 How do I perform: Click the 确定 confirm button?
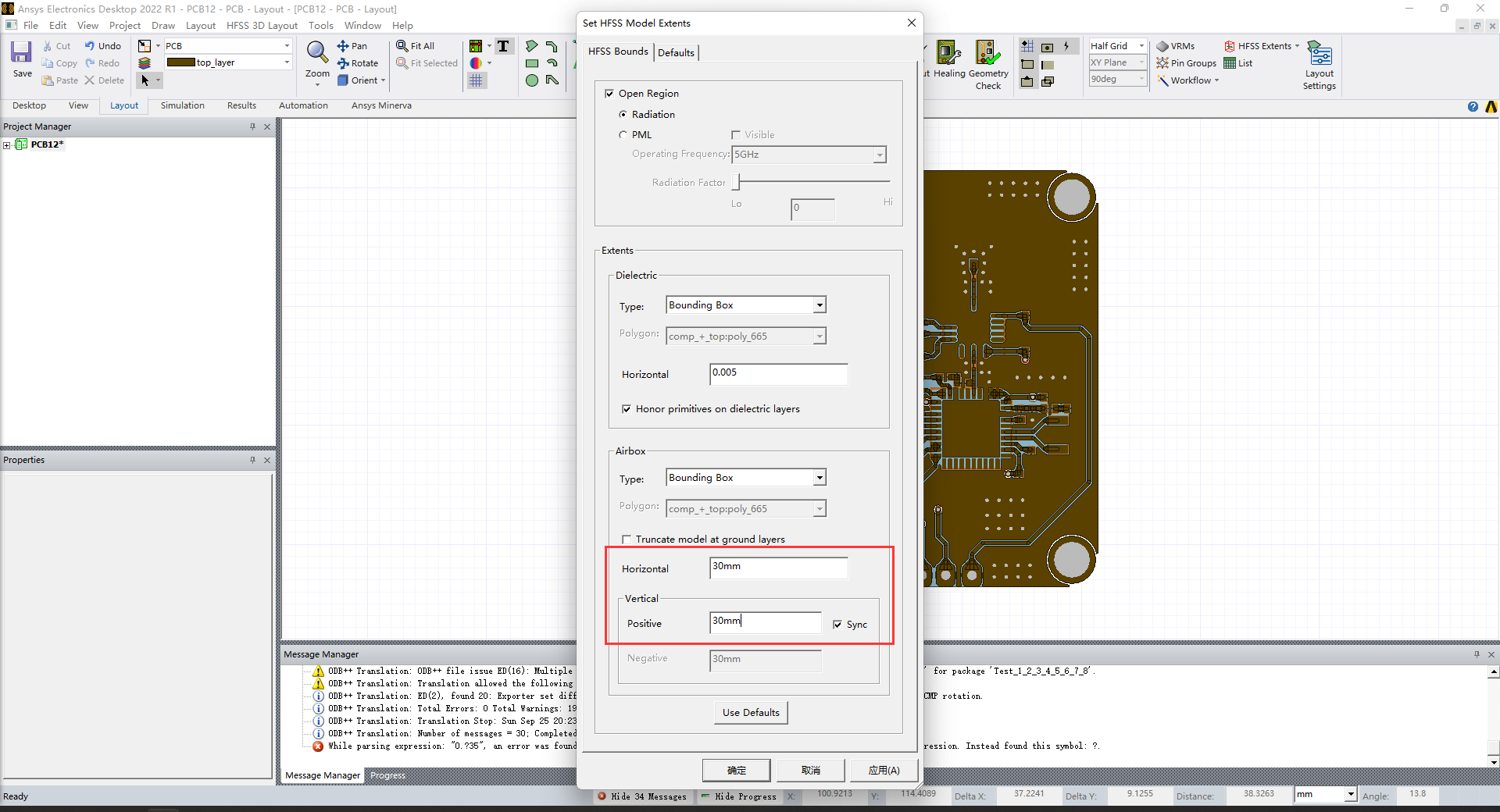click(736, 771)
